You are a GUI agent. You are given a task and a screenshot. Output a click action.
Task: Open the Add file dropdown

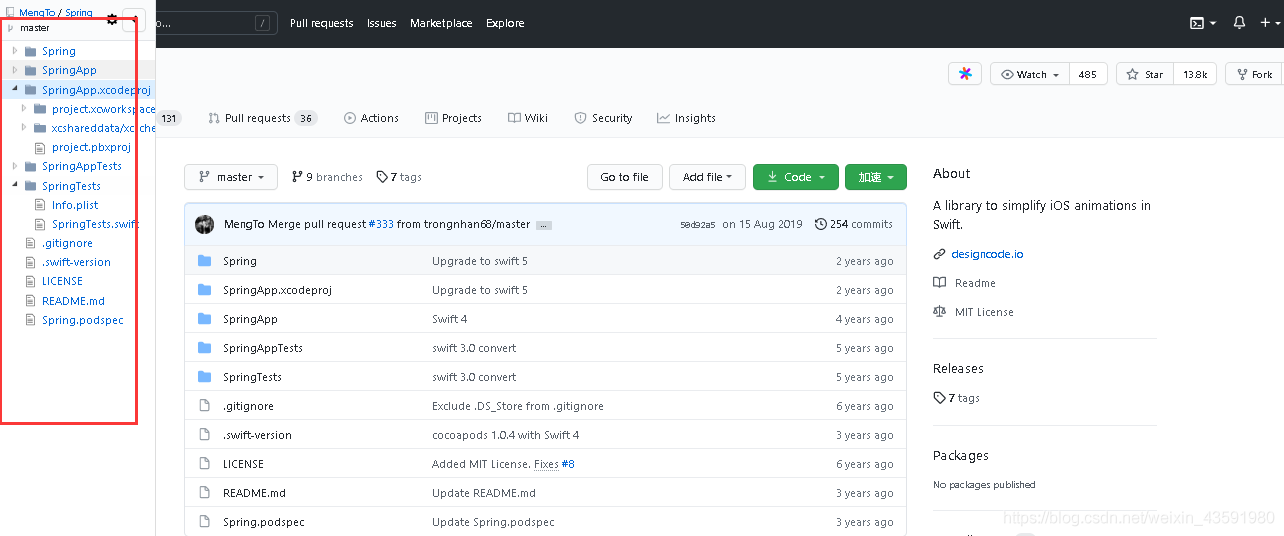click(707, 177)
